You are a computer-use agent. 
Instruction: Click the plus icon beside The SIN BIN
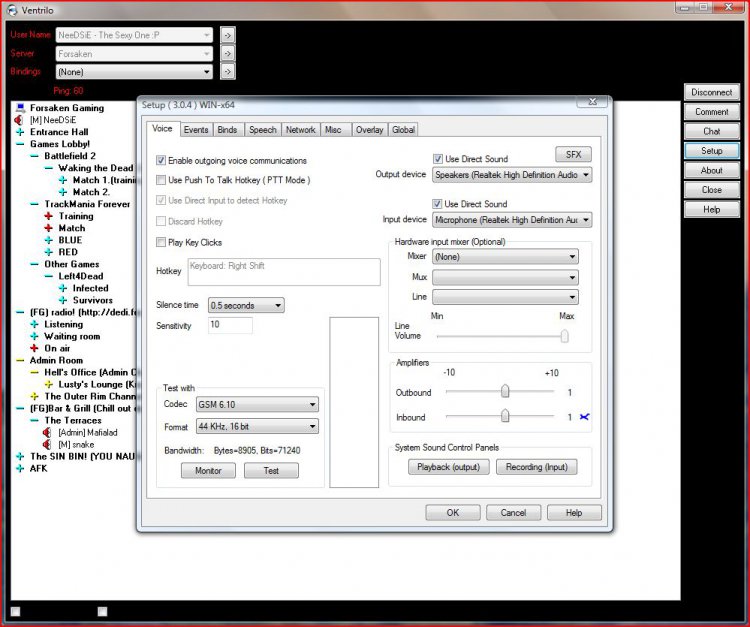(20, 456)
